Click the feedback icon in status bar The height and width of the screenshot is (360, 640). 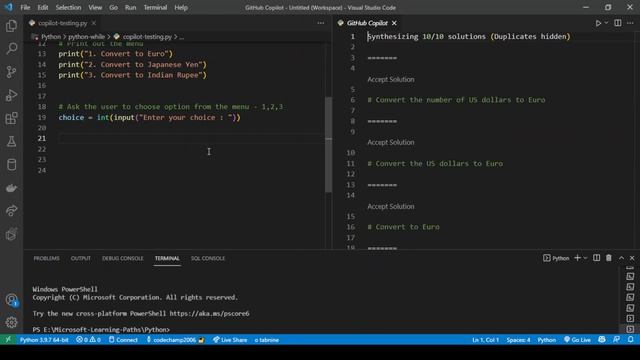[x=616, y=340]
